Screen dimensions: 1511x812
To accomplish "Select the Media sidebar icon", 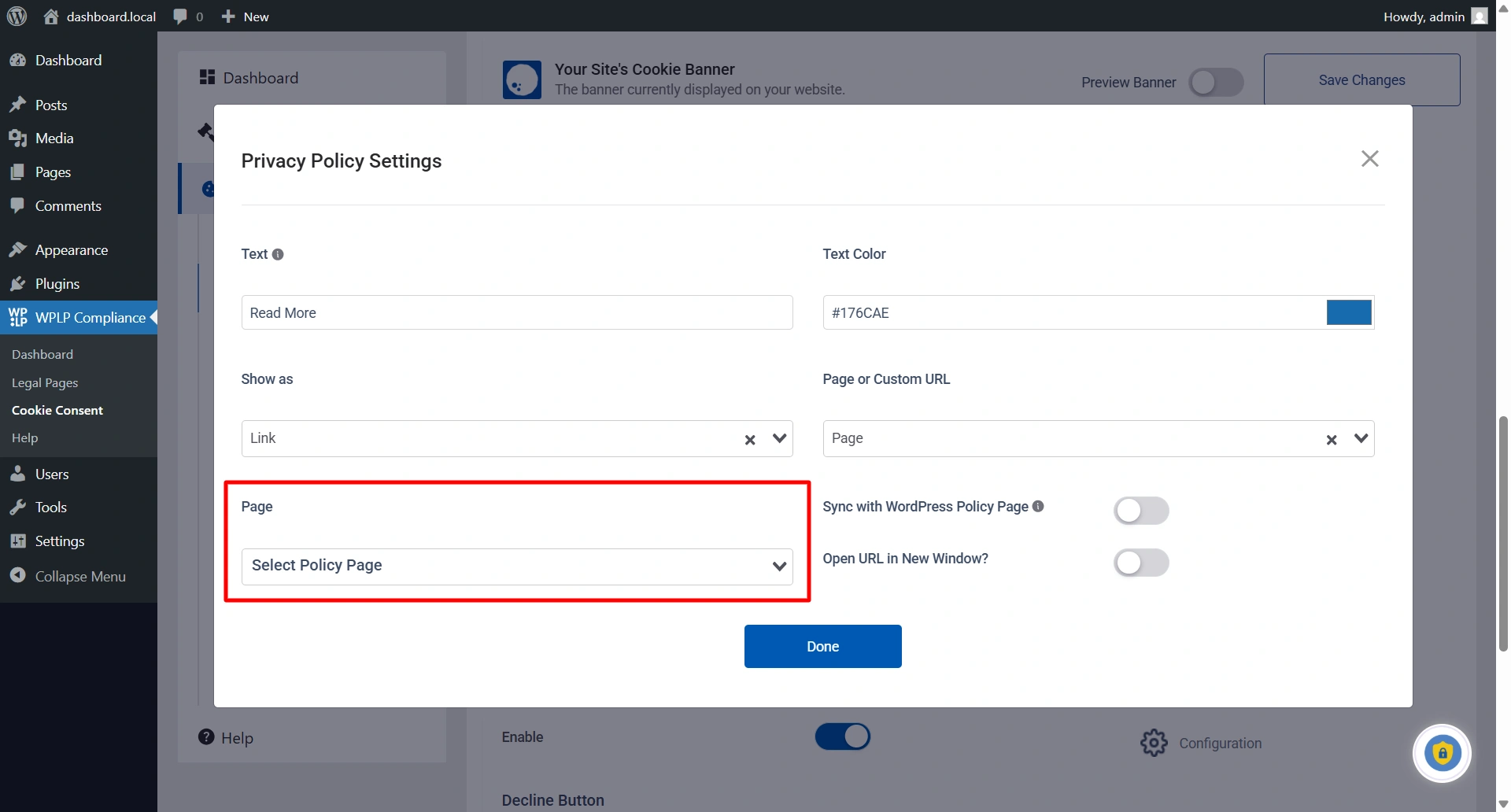I will (18, 138).
